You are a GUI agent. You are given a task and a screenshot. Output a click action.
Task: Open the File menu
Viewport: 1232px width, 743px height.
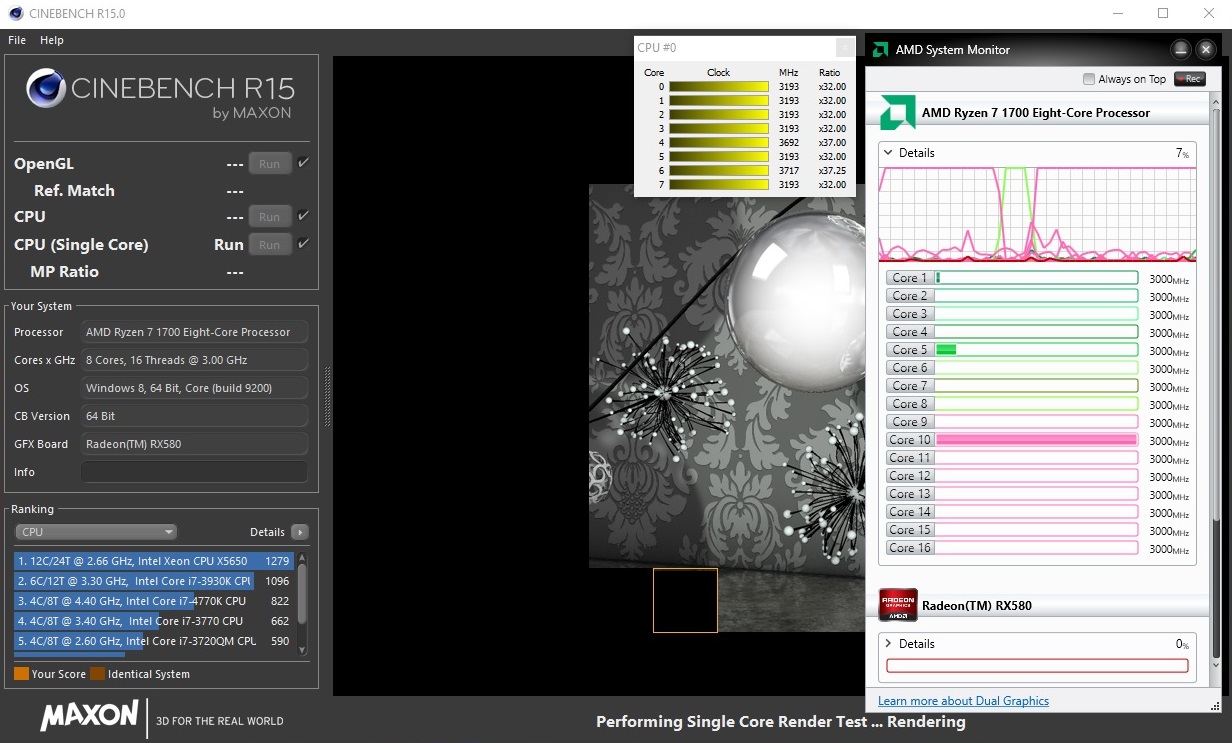(x=17, y=40)
